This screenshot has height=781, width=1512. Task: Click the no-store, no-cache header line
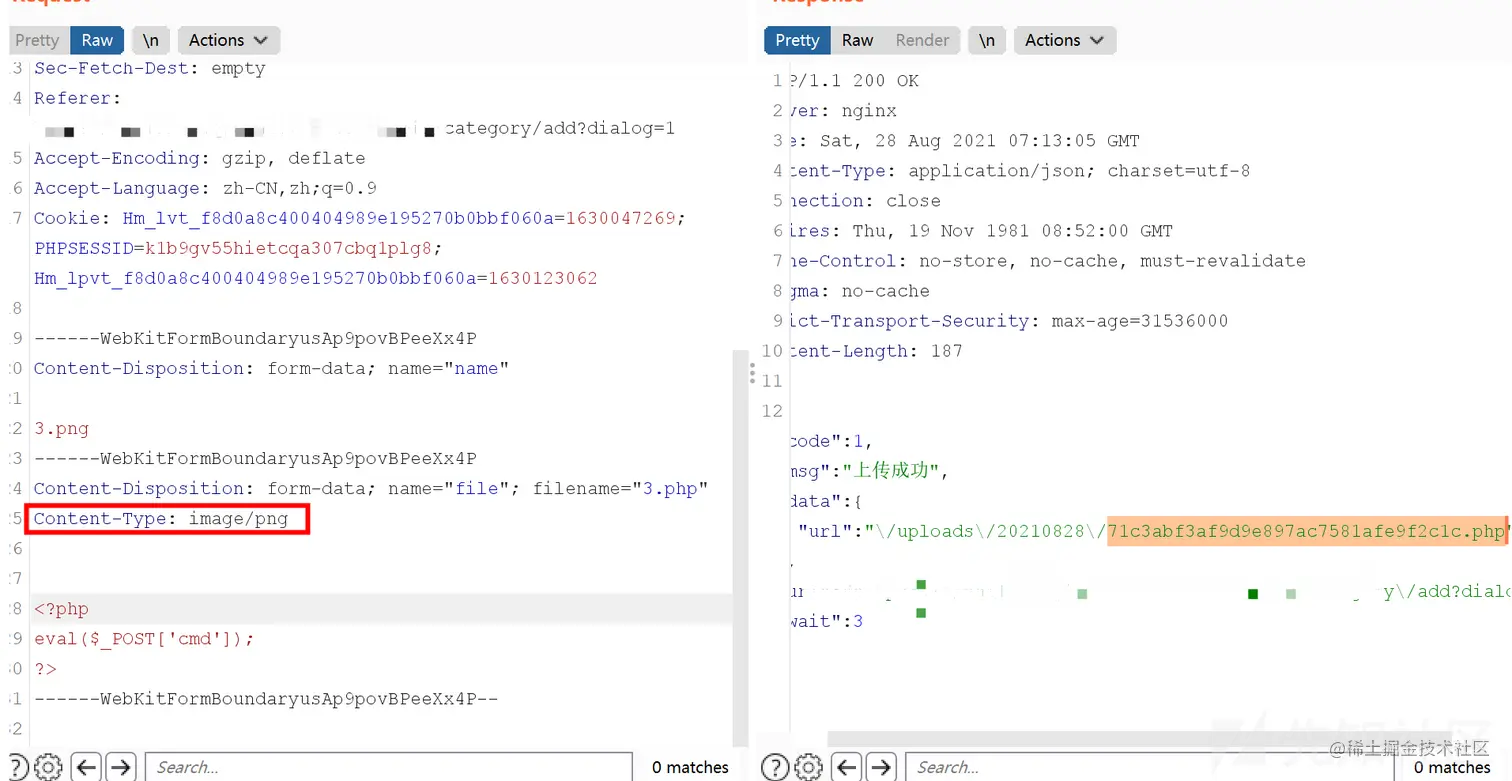coord(1047,260)
